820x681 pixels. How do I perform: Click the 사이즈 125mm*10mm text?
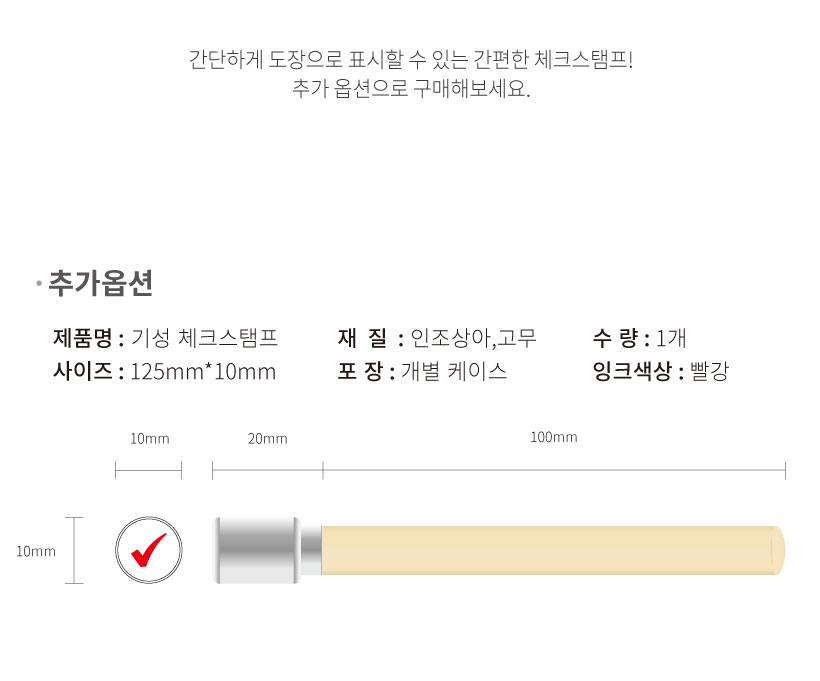tap(164, 371)
